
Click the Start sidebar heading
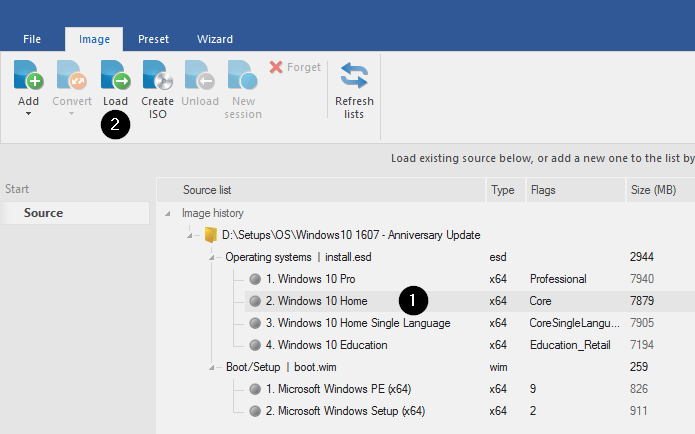[17, 189]
